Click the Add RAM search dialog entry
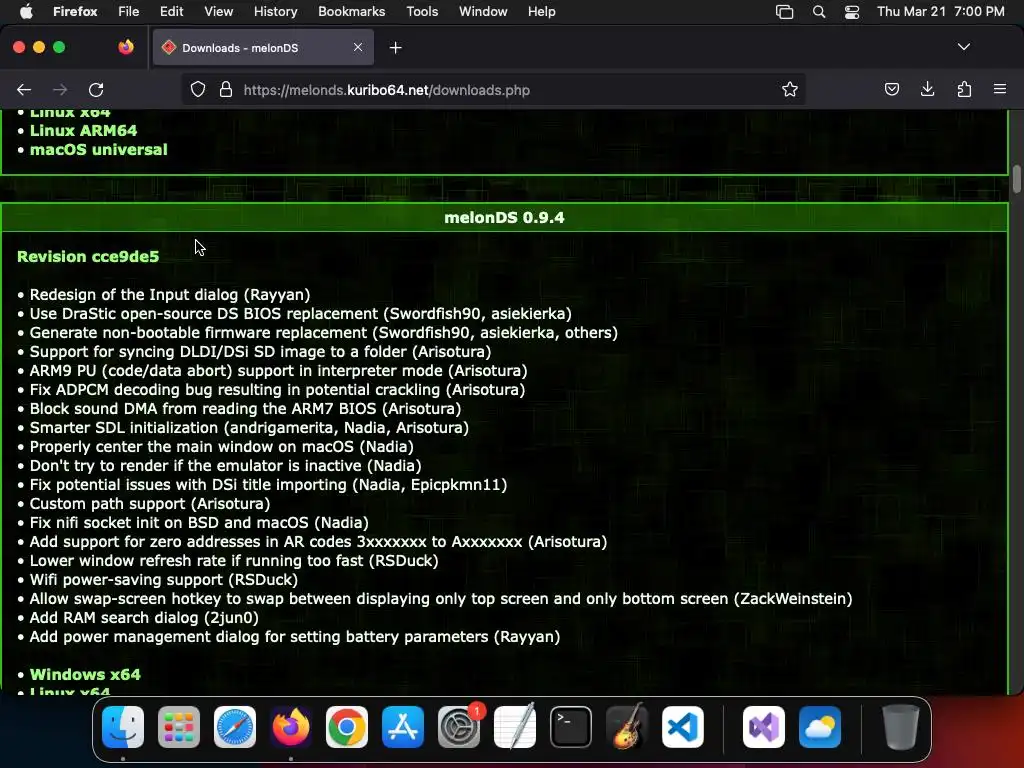Screen dimensions: 1024x768 pyautogui.click(x=144, y=618)
